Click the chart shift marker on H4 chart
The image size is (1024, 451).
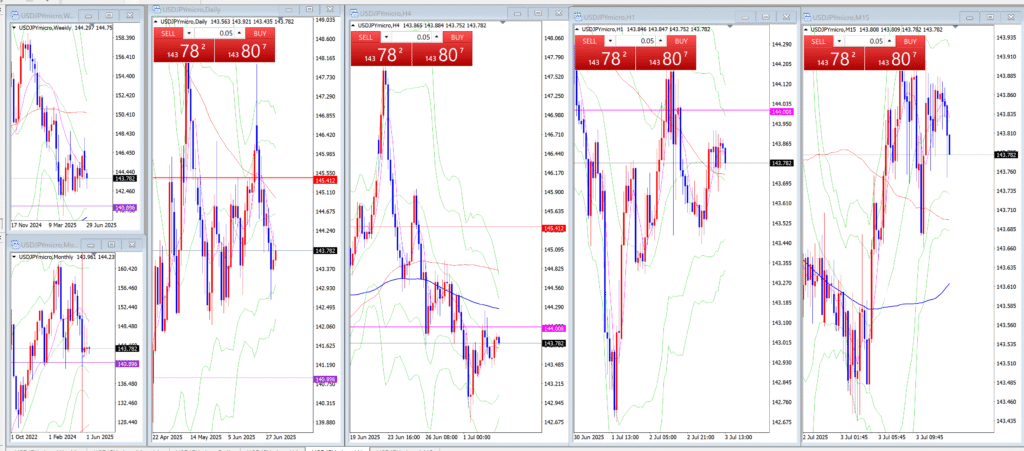click(x=504, y=23)
